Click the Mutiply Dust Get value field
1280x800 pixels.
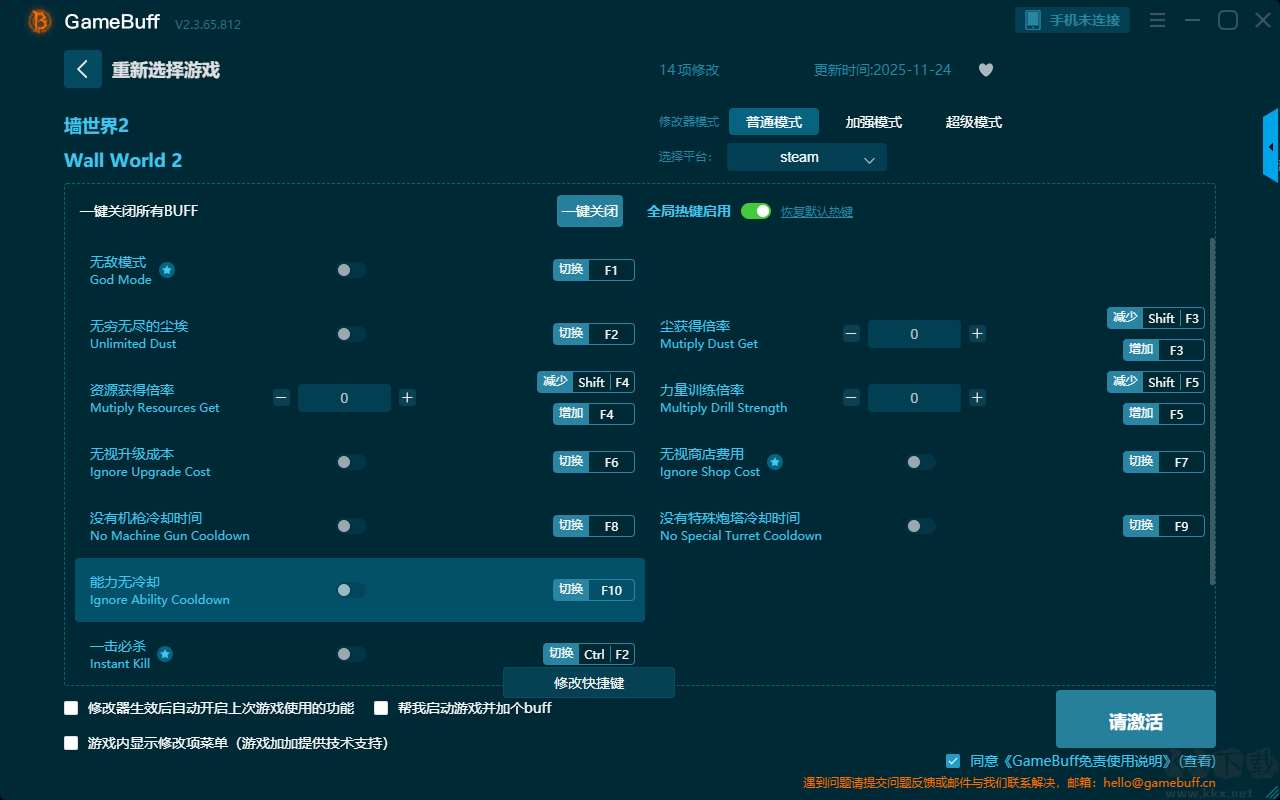pyautogui.click(x=914, y=334)
